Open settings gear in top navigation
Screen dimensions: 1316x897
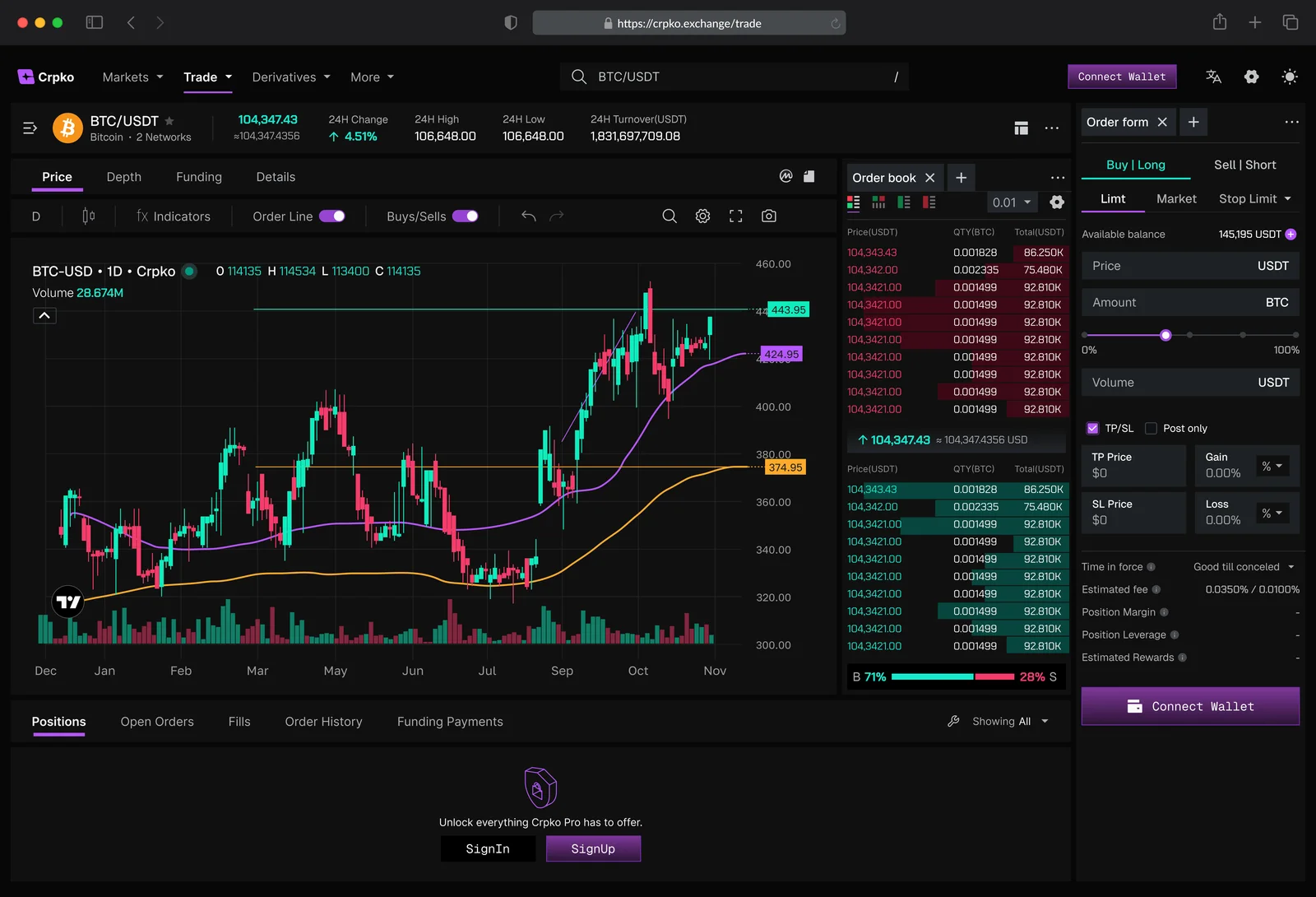(x=1251, y=77)
